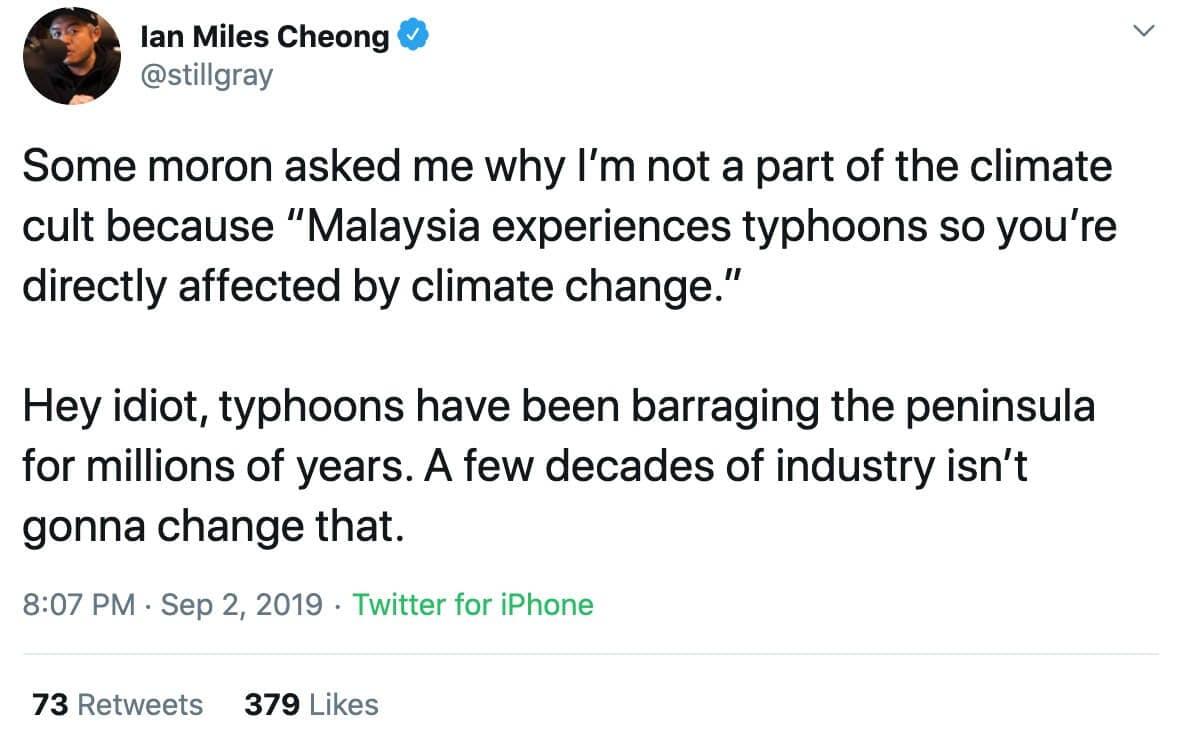
Task: Open the tweet options chevron menu
Action: (x=1142, y=32)
